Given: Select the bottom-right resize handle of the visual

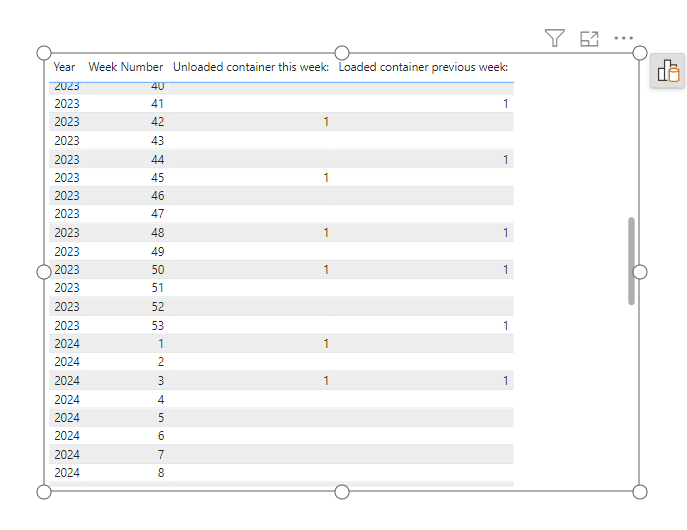Looking at the screenshot, I should click(x=640, y=492).
